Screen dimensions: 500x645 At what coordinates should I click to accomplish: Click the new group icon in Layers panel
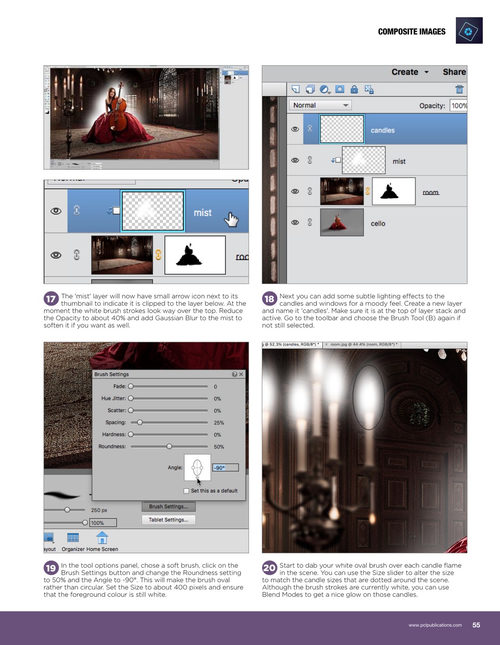coord(310,89)
